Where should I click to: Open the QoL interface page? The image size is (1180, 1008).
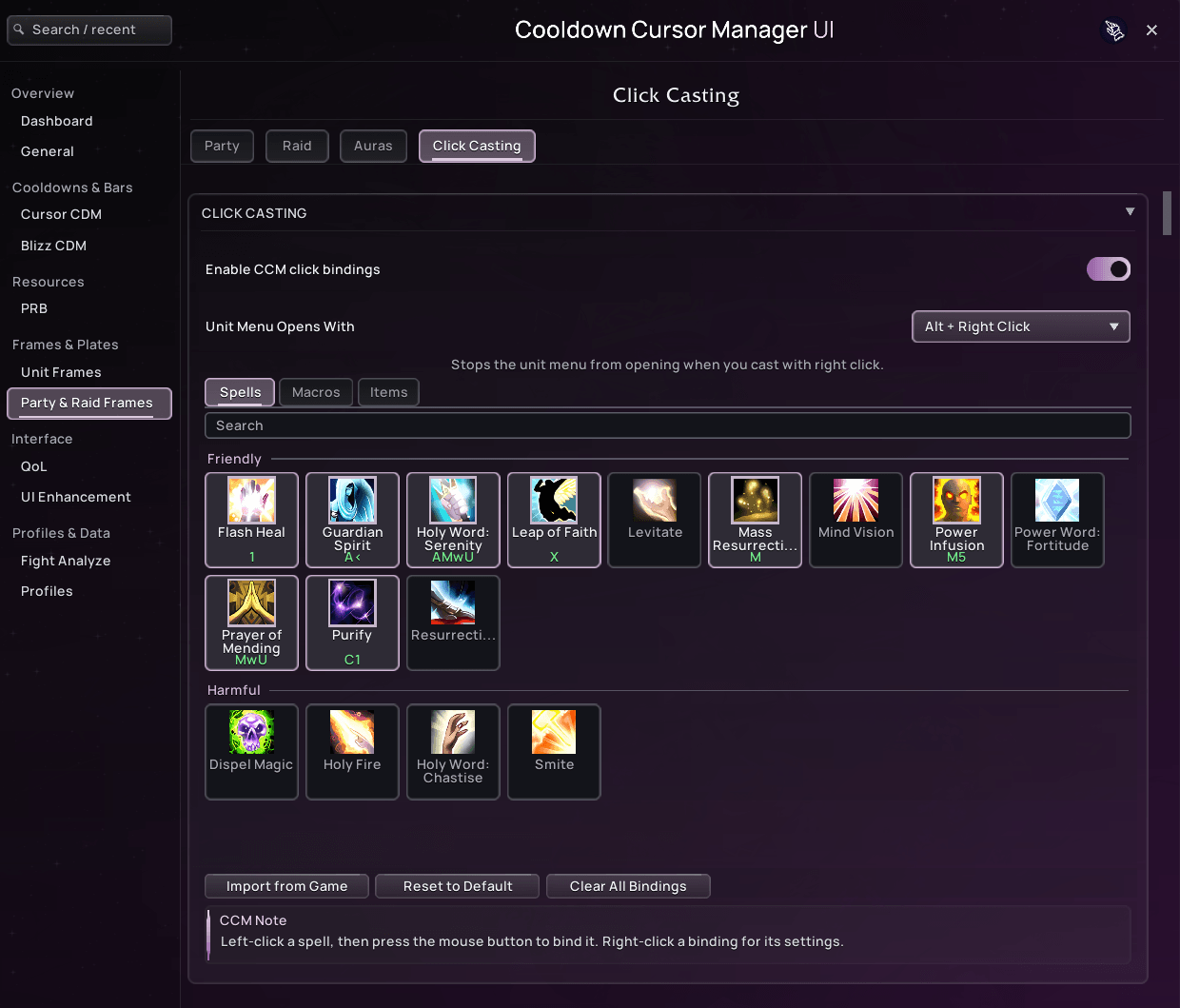34,466
